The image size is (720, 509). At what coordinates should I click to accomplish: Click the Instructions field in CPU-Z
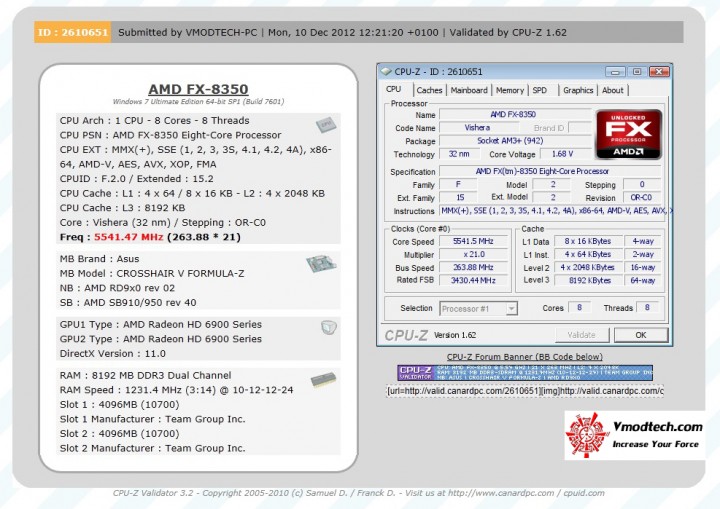click(555, 211)
